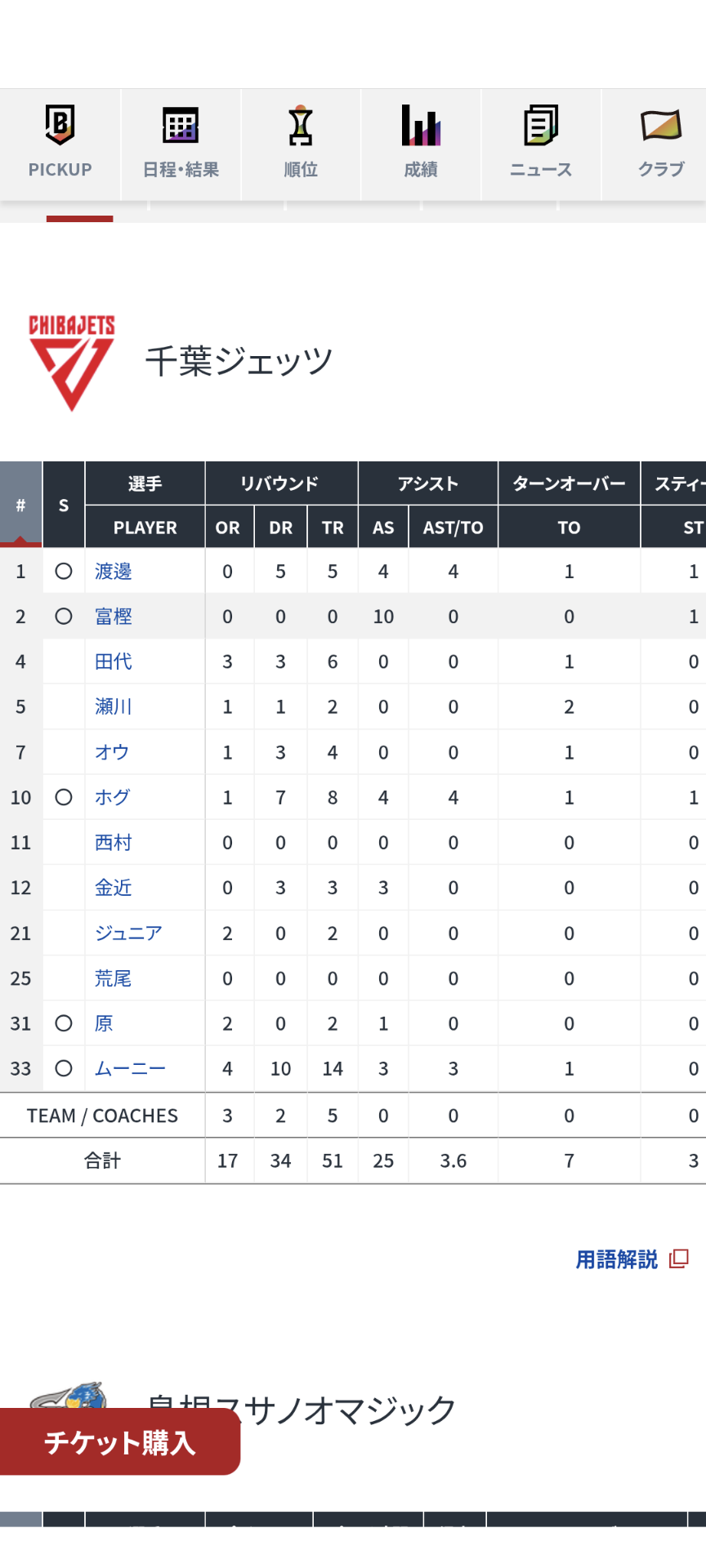
Task: Open the 用語解説 glossary link
Action: click(617, 1259)
